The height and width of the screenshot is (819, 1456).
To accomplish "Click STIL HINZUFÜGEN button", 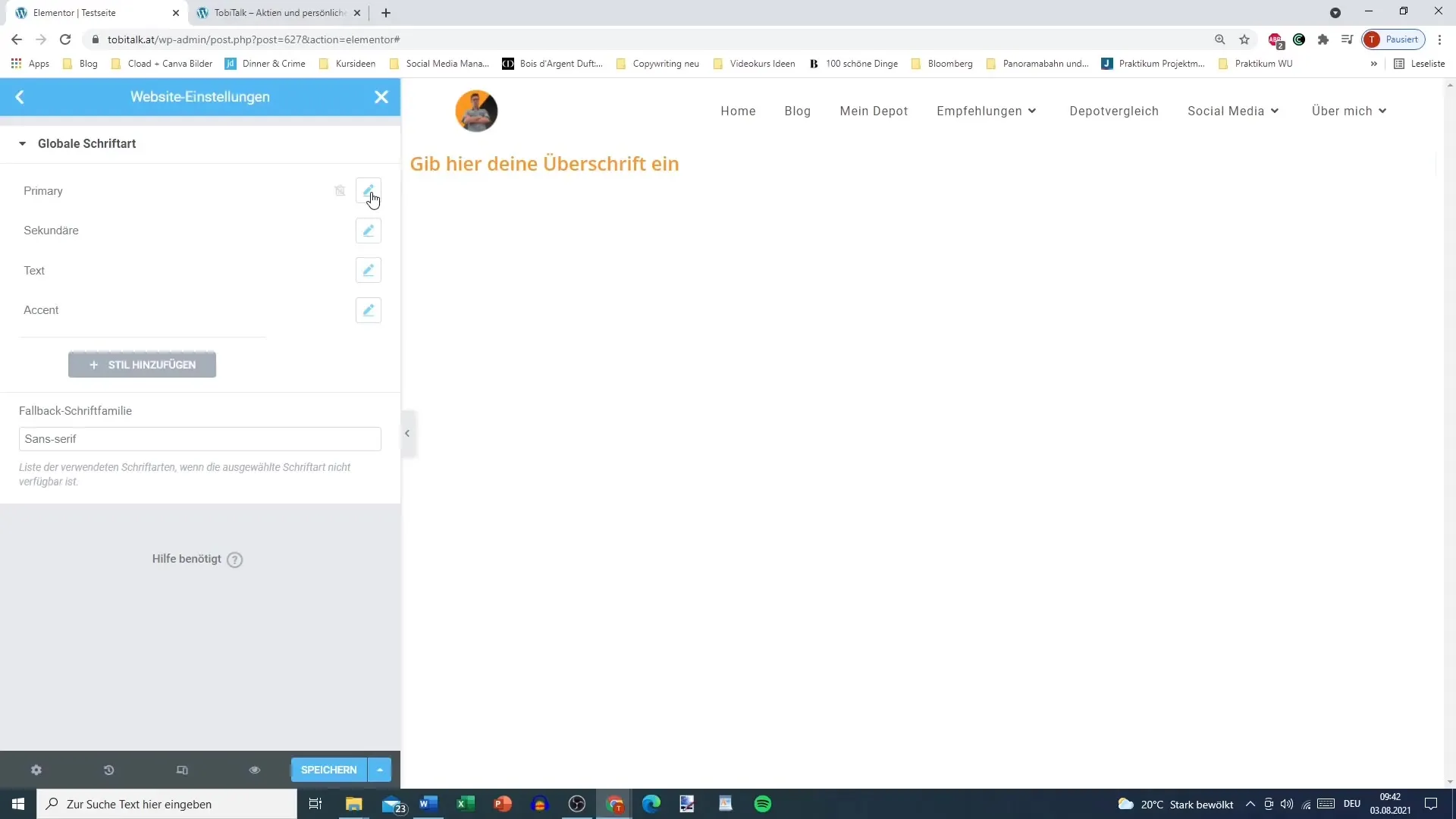I will click(142, 365).
